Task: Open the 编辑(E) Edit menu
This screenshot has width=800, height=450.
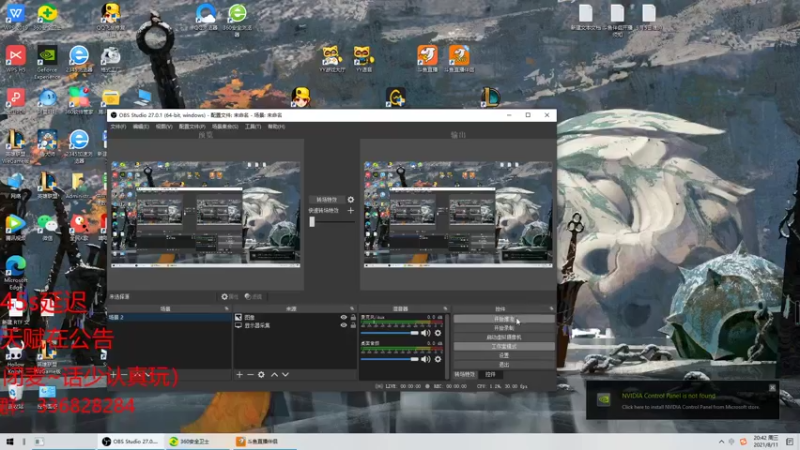Action: point(141,127)
